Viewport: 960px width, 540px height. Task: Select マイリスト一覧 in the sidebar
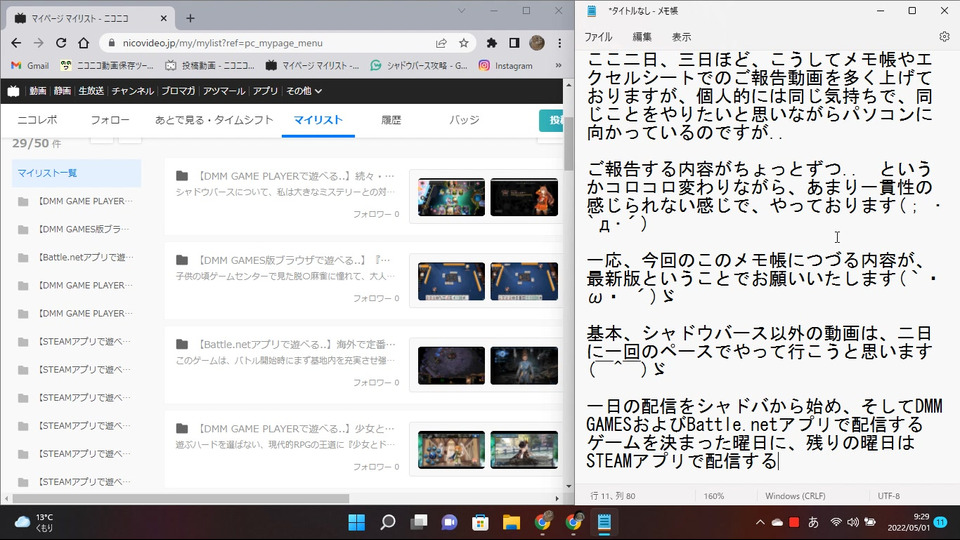point(77,173)
